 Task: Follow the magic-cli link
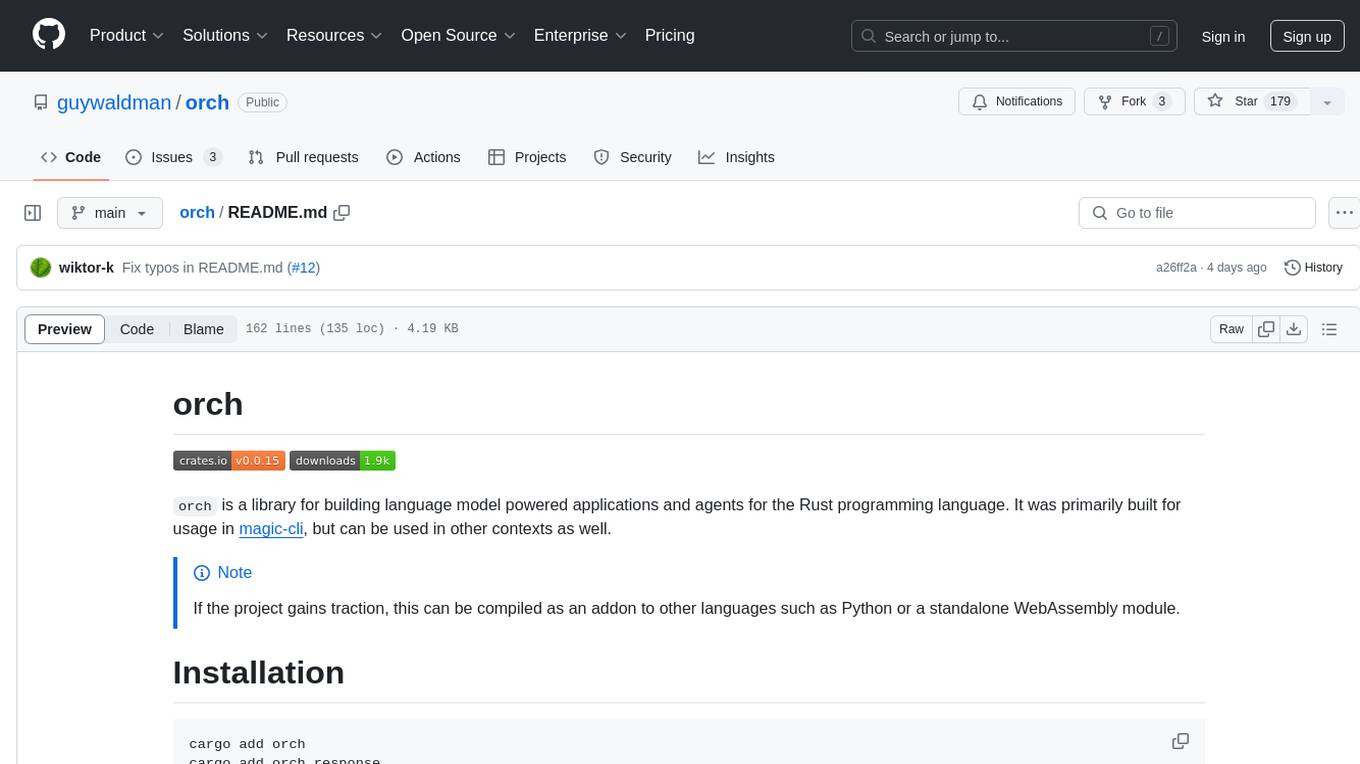pos(271,528)
